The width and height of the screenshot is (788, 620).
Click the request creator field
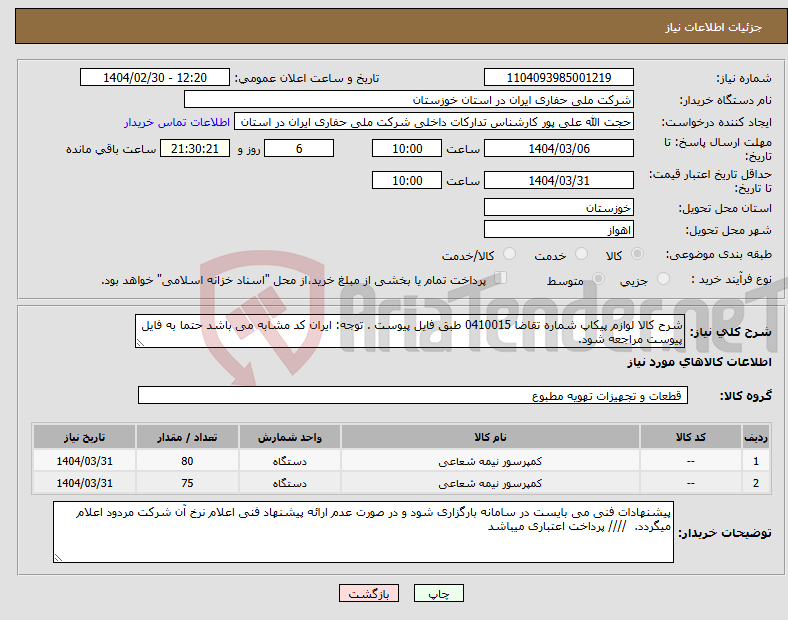pos(434,122)
